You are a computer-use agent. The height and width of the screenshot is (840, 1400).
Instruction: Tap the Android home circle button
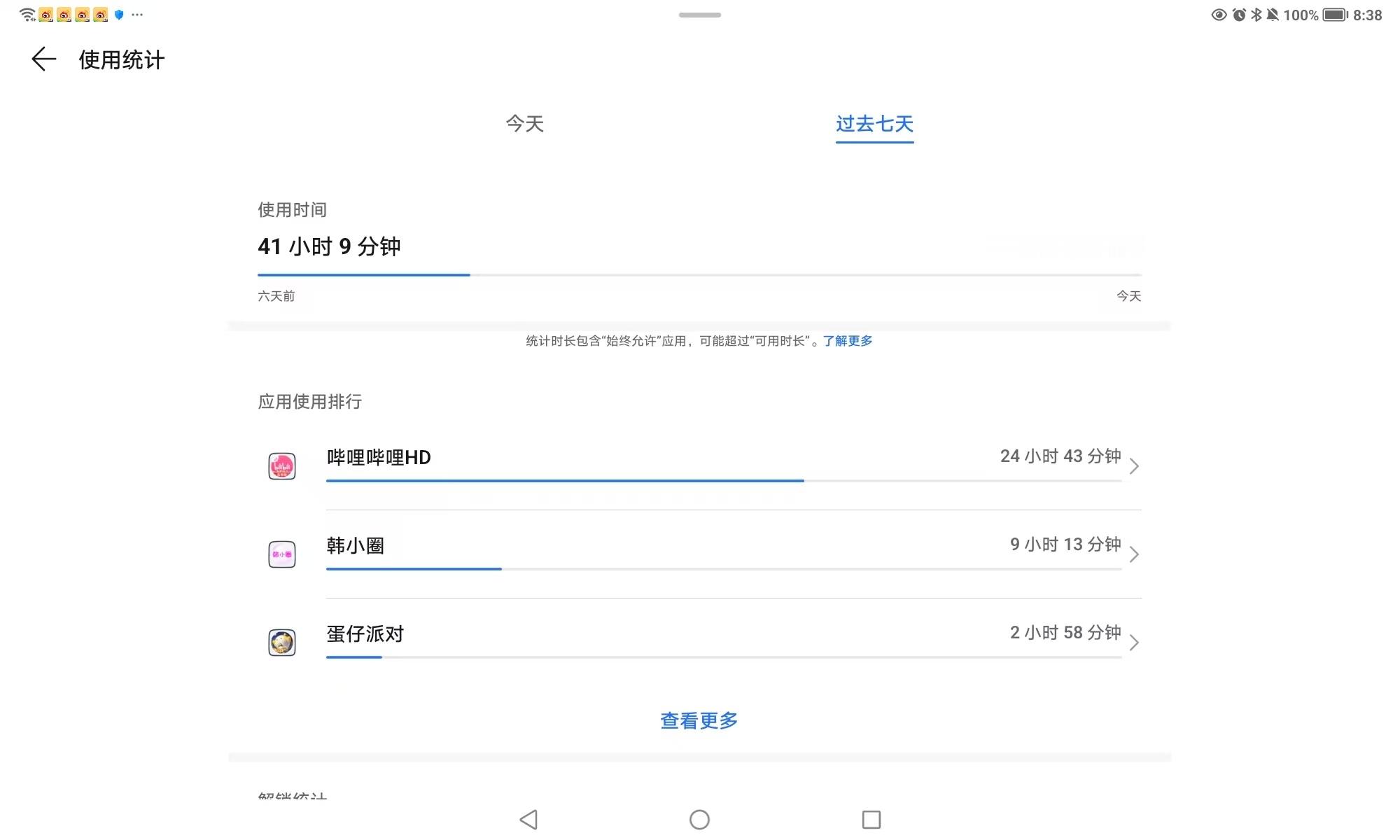699,820
